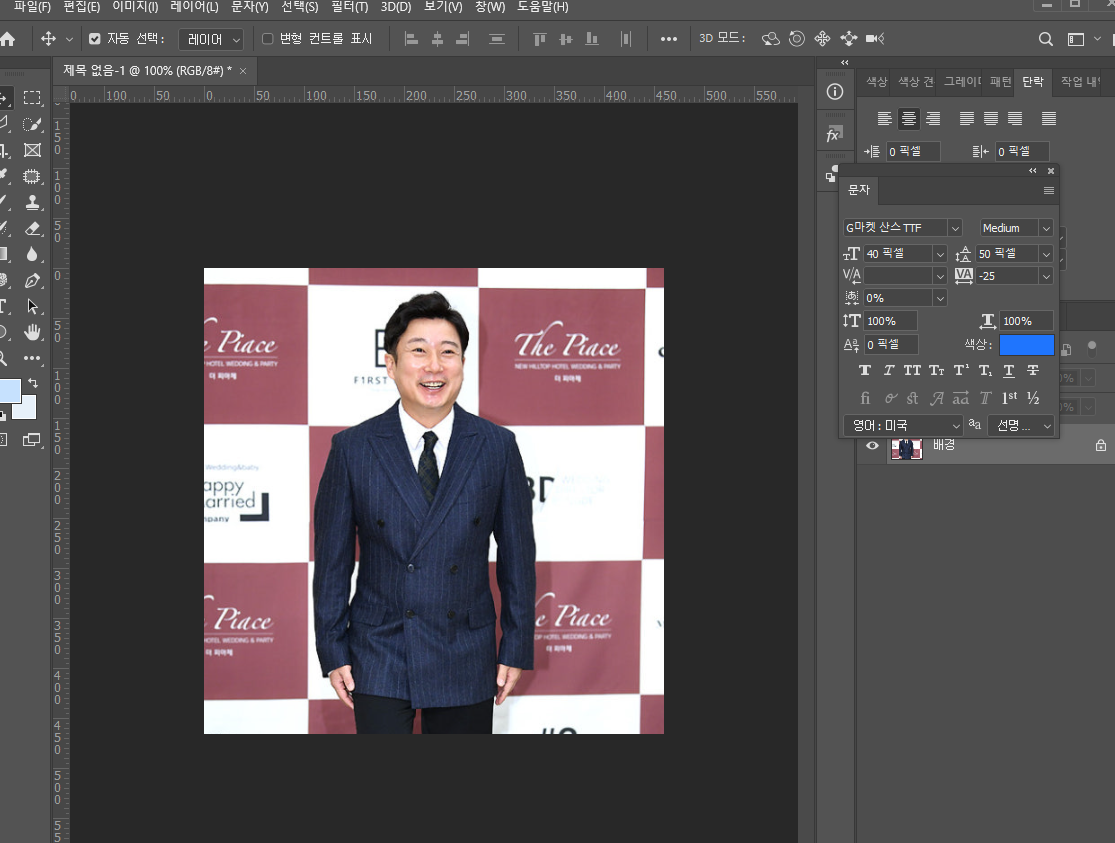
Task: Open 레이어(L) menu
Action: [x=194, y=7]
